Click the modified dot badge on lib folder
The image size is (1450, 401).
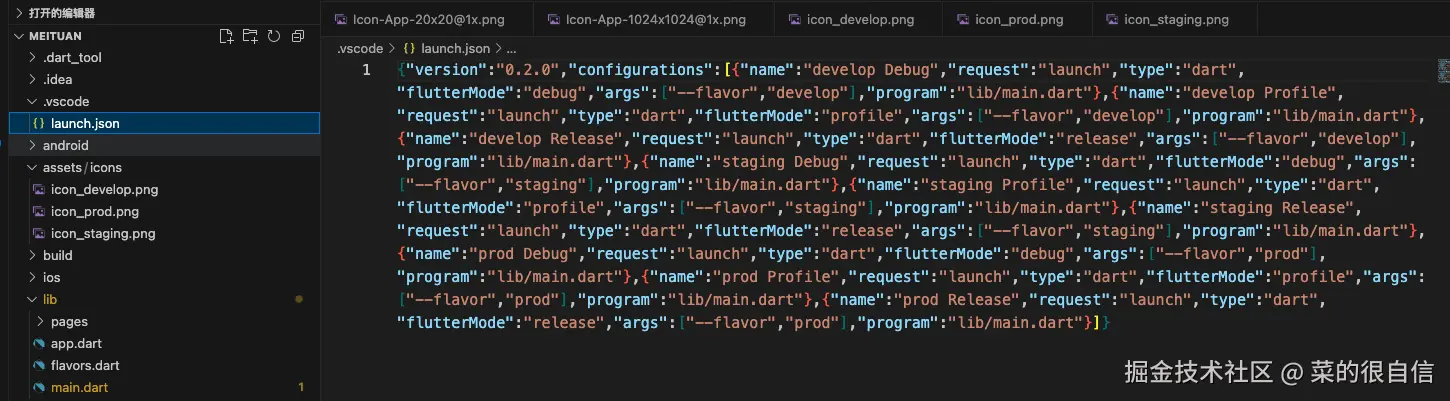(x=298, y=300)
